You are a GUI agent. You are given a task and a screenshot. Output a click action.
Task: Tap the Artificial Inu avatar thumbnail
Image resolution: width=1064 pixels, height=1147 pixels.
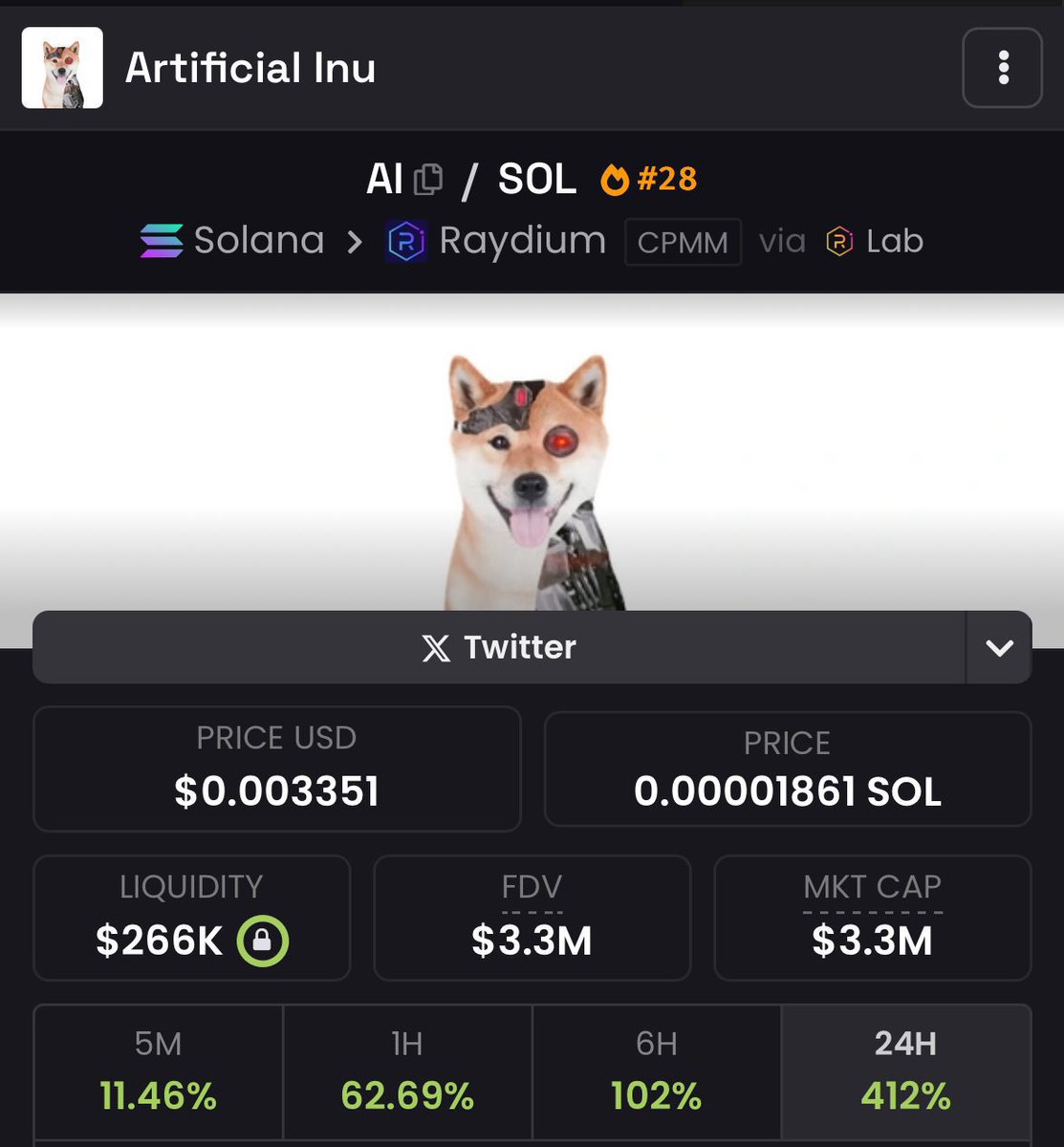coord(62,68)
